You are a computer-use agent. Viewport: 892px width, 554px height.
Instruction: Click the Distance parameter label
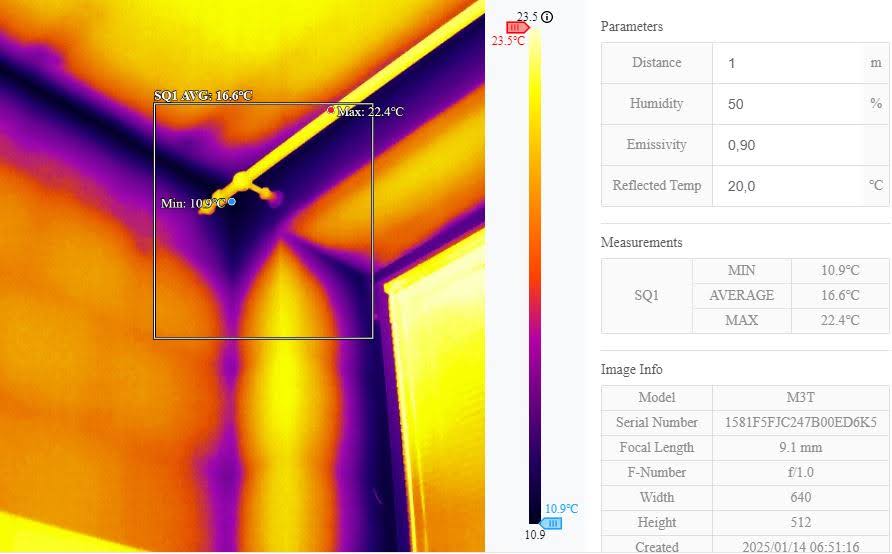(x=656, y=63)
